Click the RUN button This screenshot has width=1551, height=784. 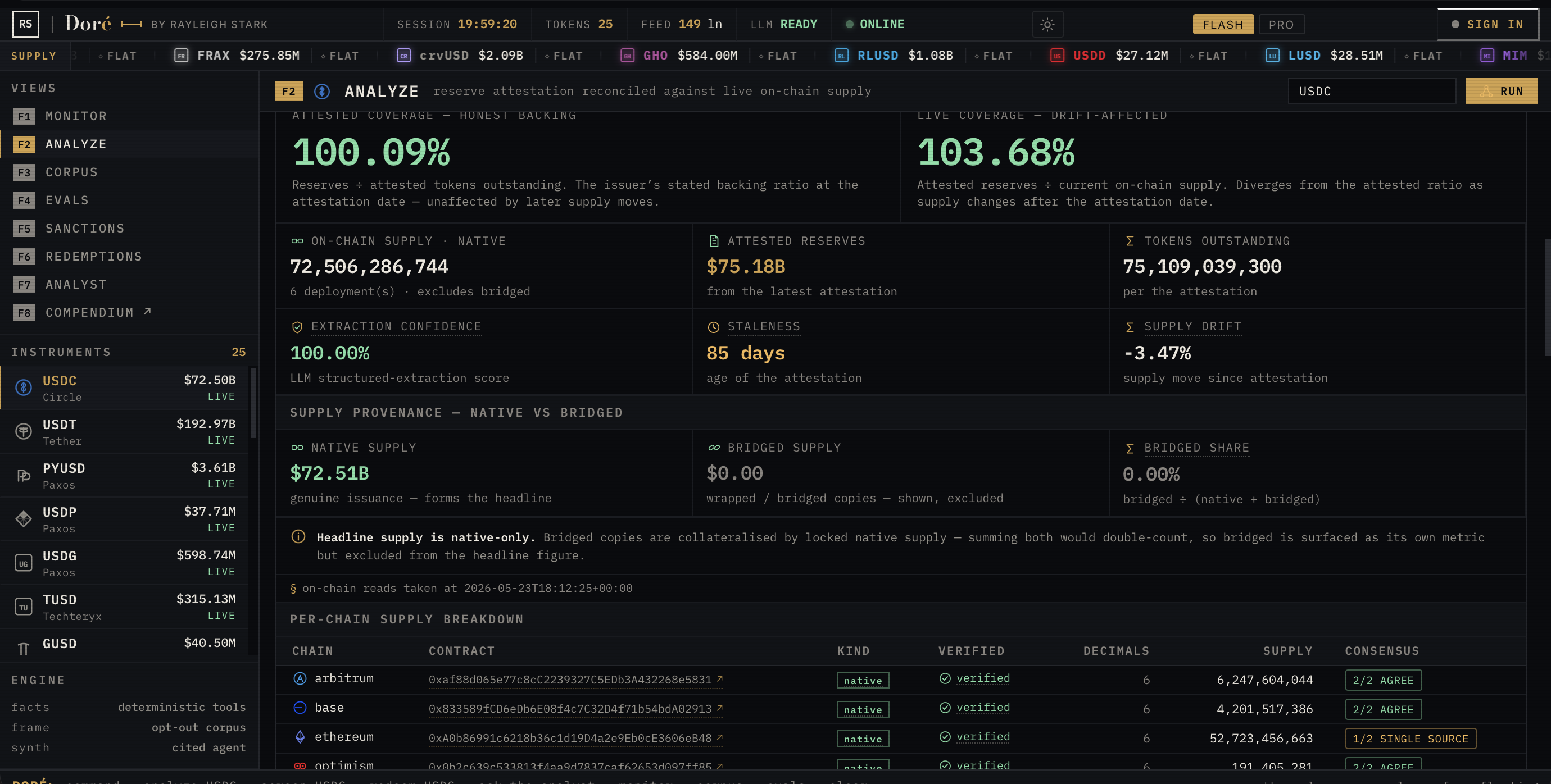[1501, 92]
